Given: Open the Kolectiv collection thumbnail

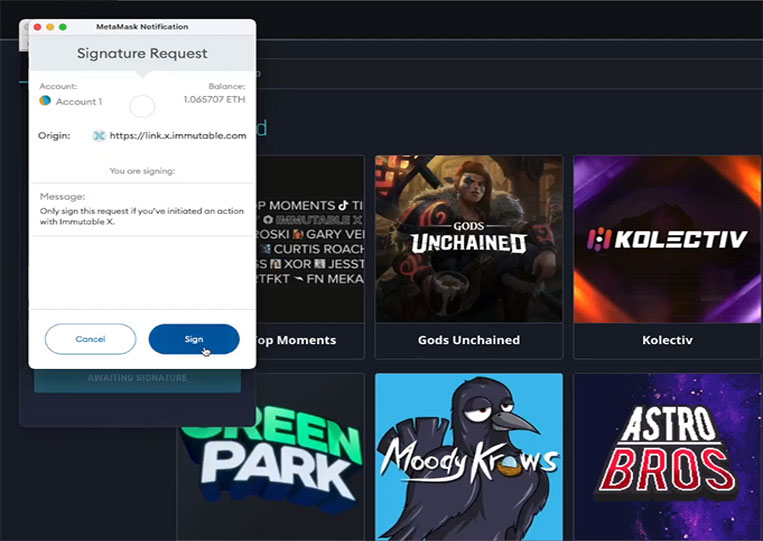Looking at the screenshot, I should coord(668,239).
